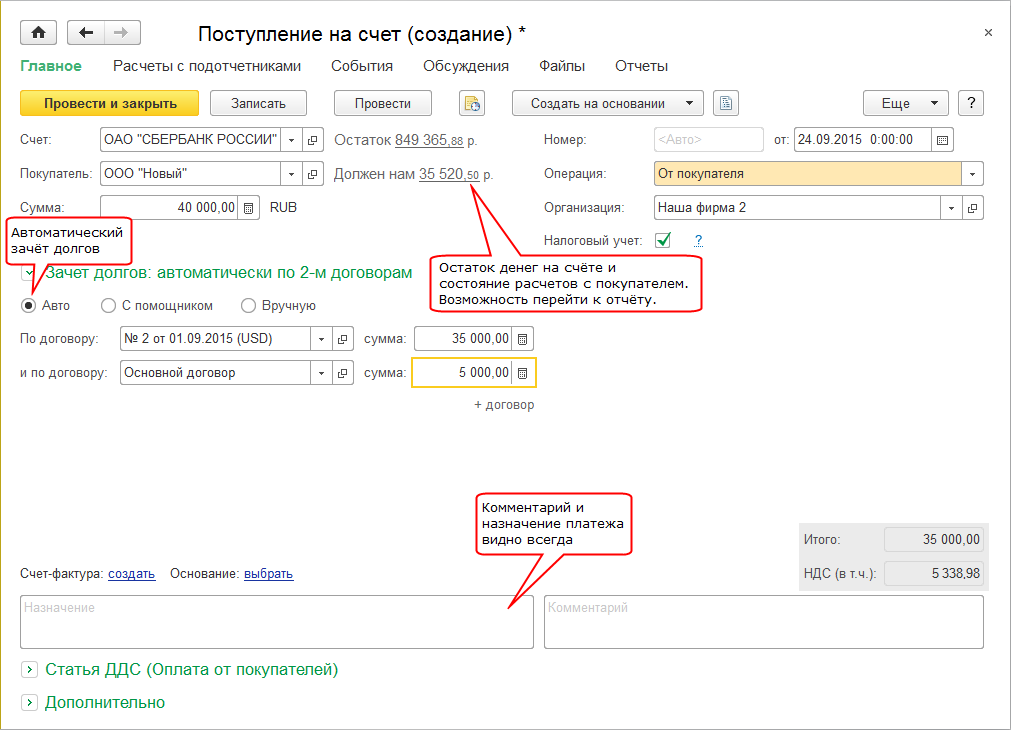Click the open-form icon next to the Счет field
This screenshot has width=1011, height=730.
click(313, 140)
